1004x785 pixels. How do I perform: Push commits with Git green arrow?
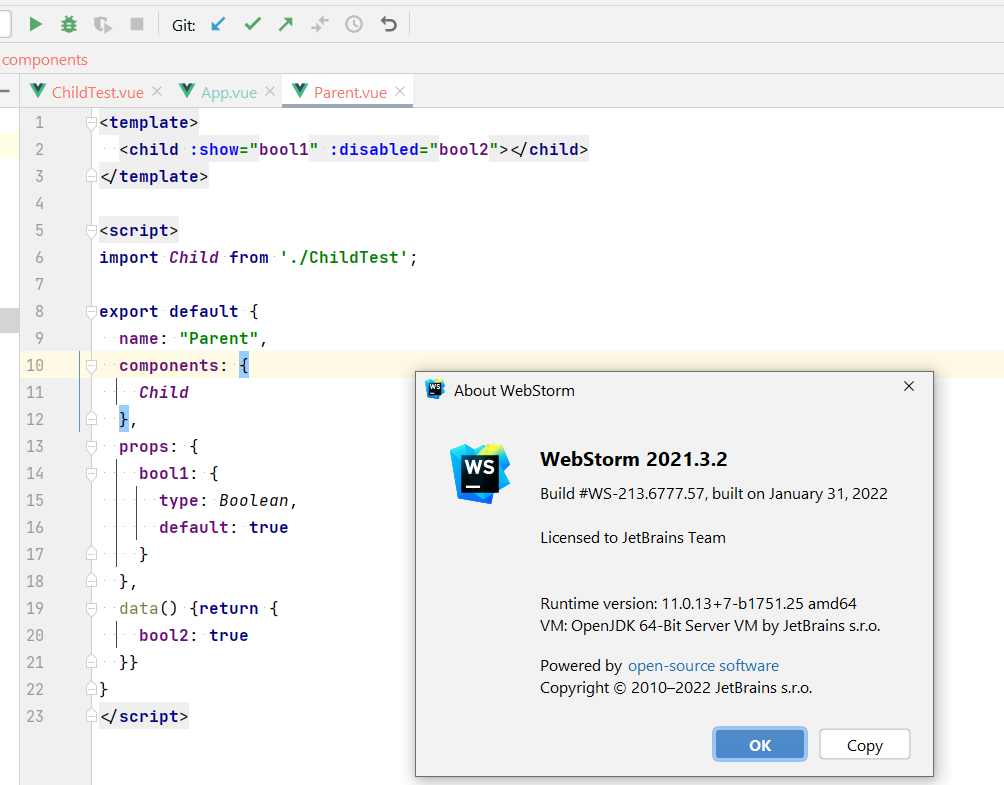[x=286, y=24]
